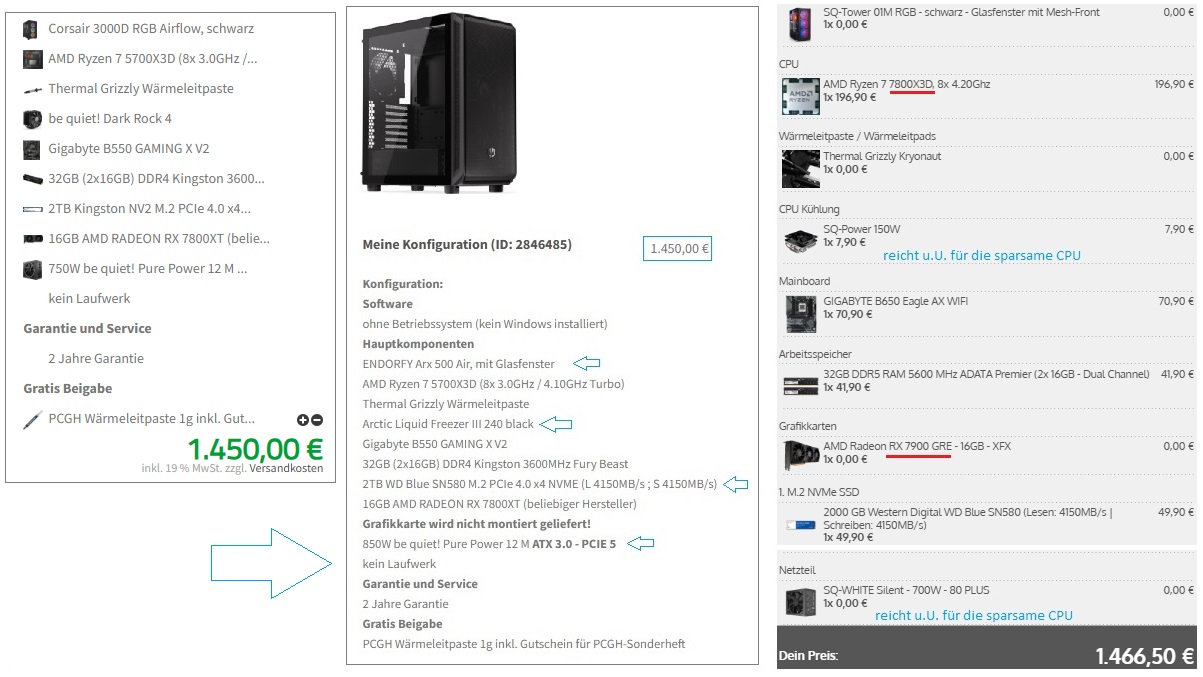Select the Radeon RX 7900 GRE XFX thumbnail
The width and height of the screenshot is (1203, 677).
pyautogui.click(x=800, y=457)
